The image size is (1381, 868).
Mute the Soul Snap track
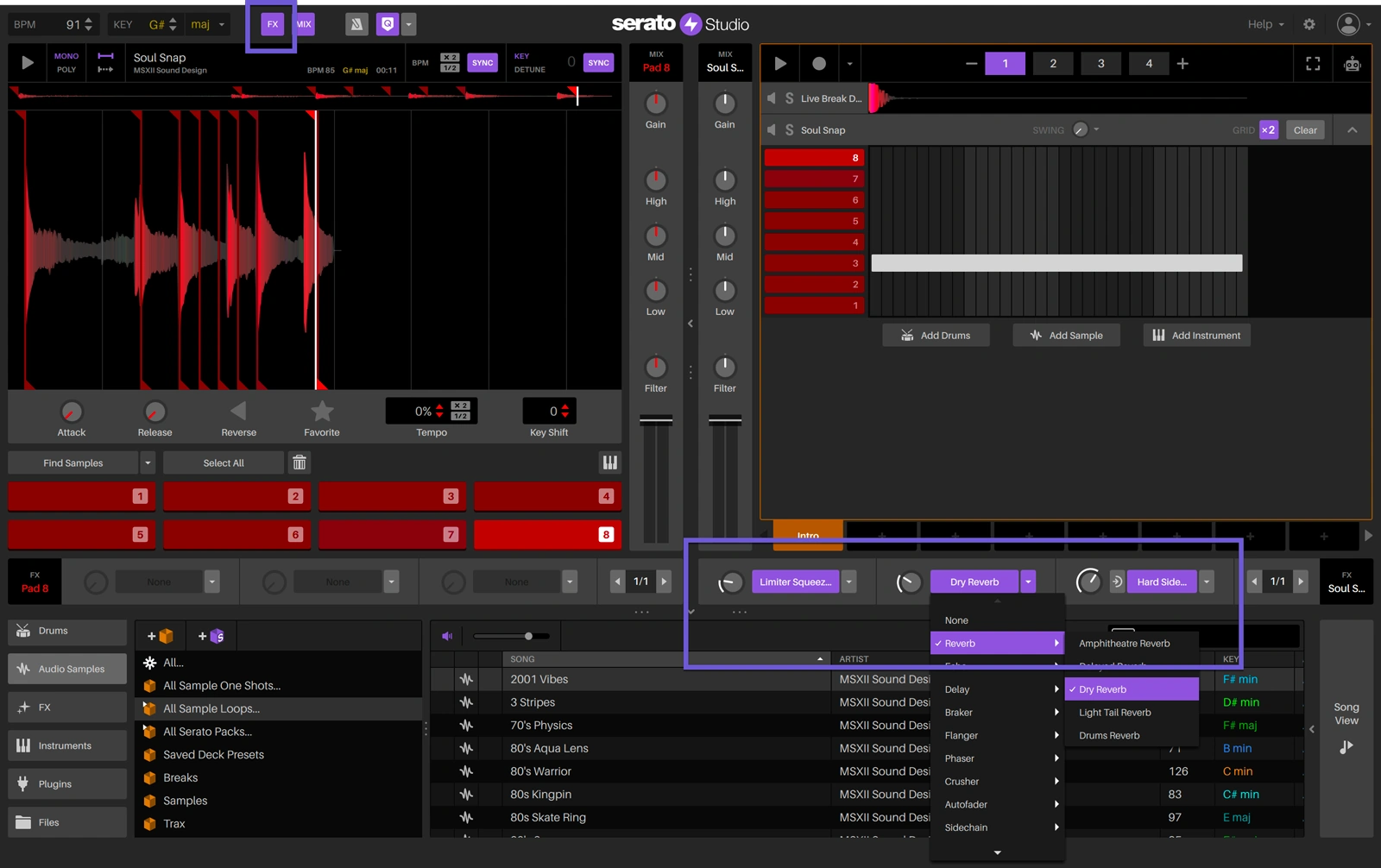coord(772,129)
